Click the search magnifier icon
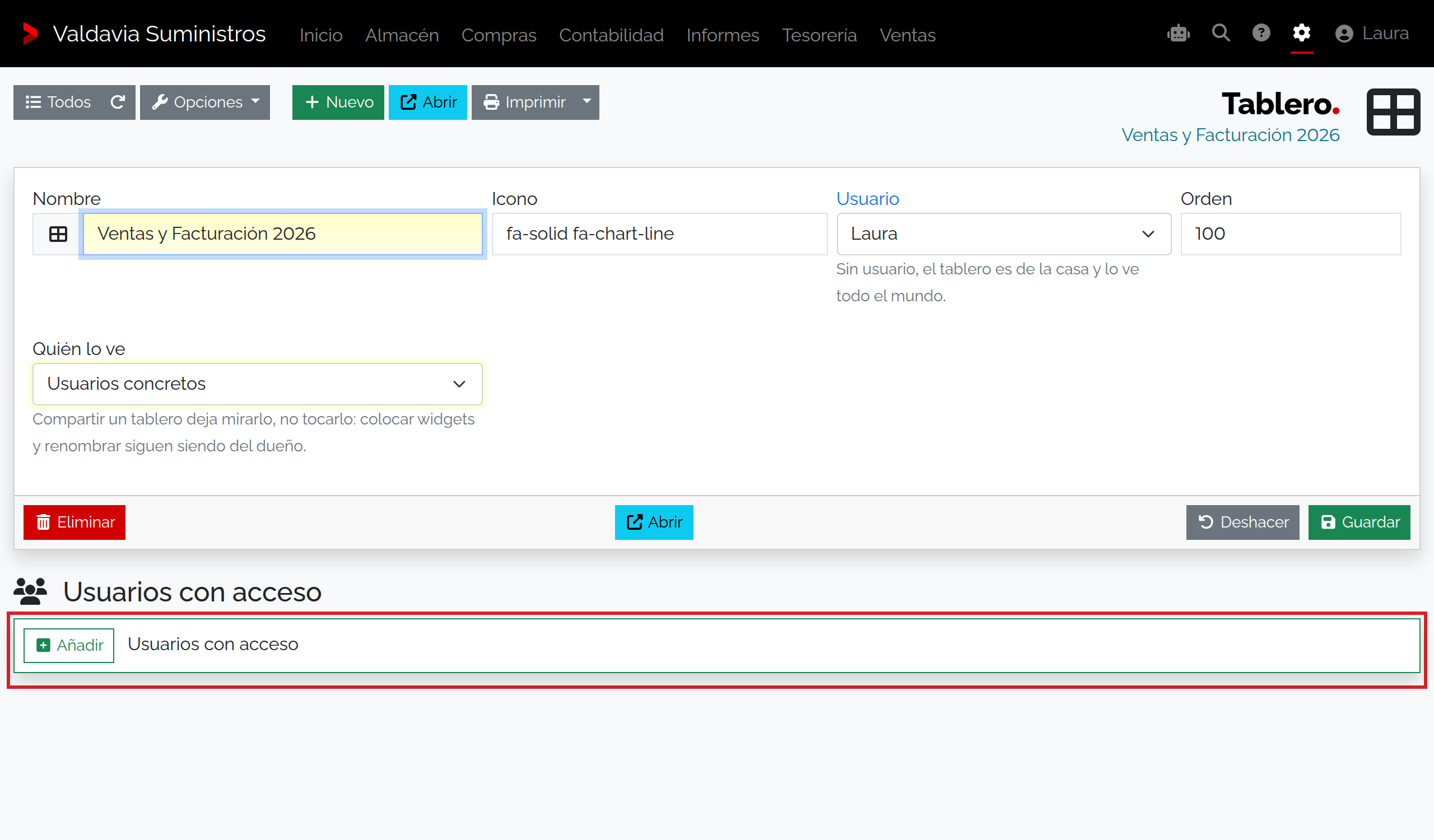 [1221, 33]
